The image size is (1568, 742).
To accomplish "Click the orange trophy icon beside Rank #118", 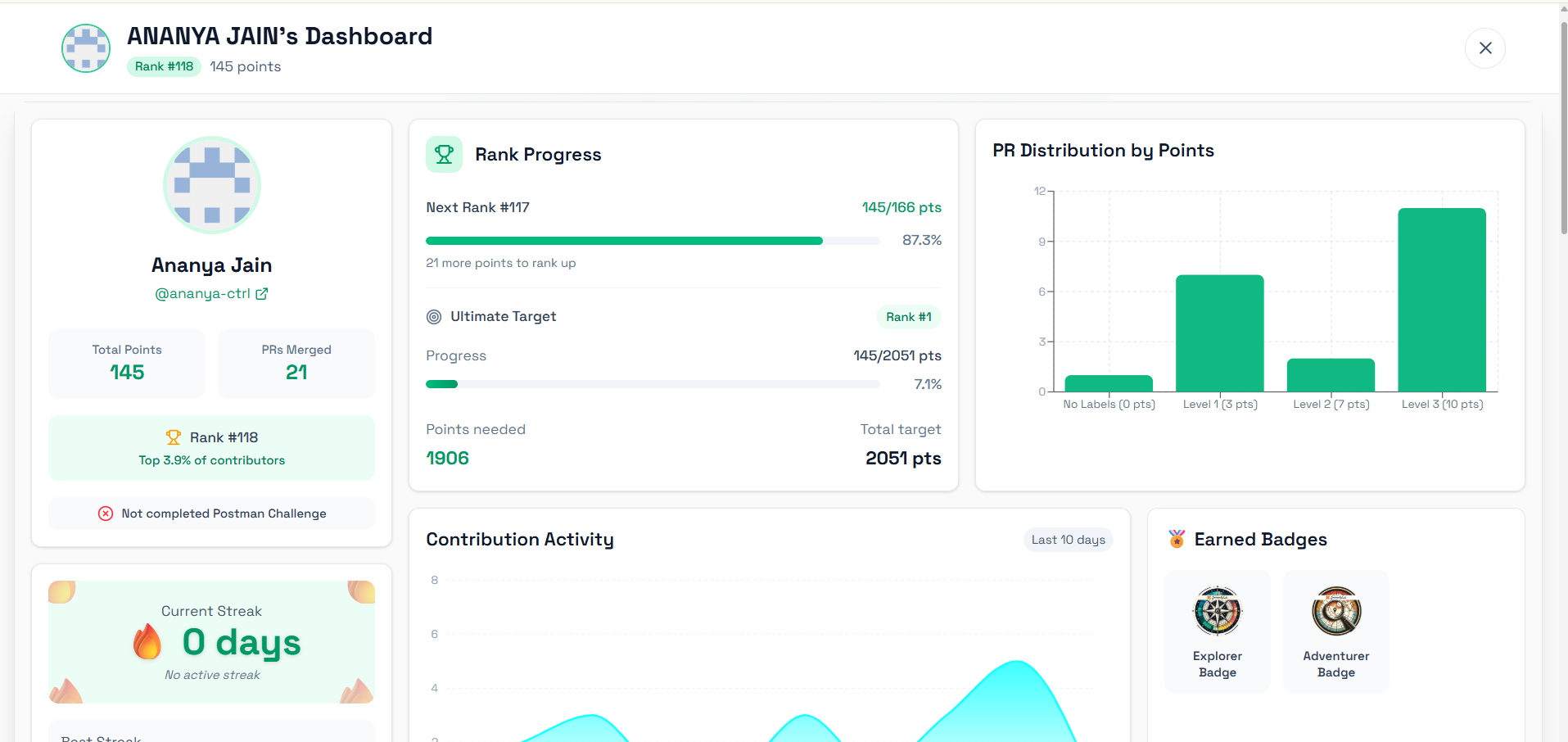I will click(174, 437).
